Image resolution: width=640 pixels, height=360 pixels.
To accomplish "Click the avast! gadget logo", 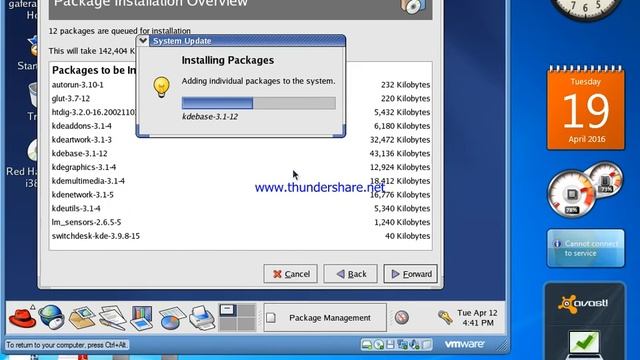I will (583, 304).
